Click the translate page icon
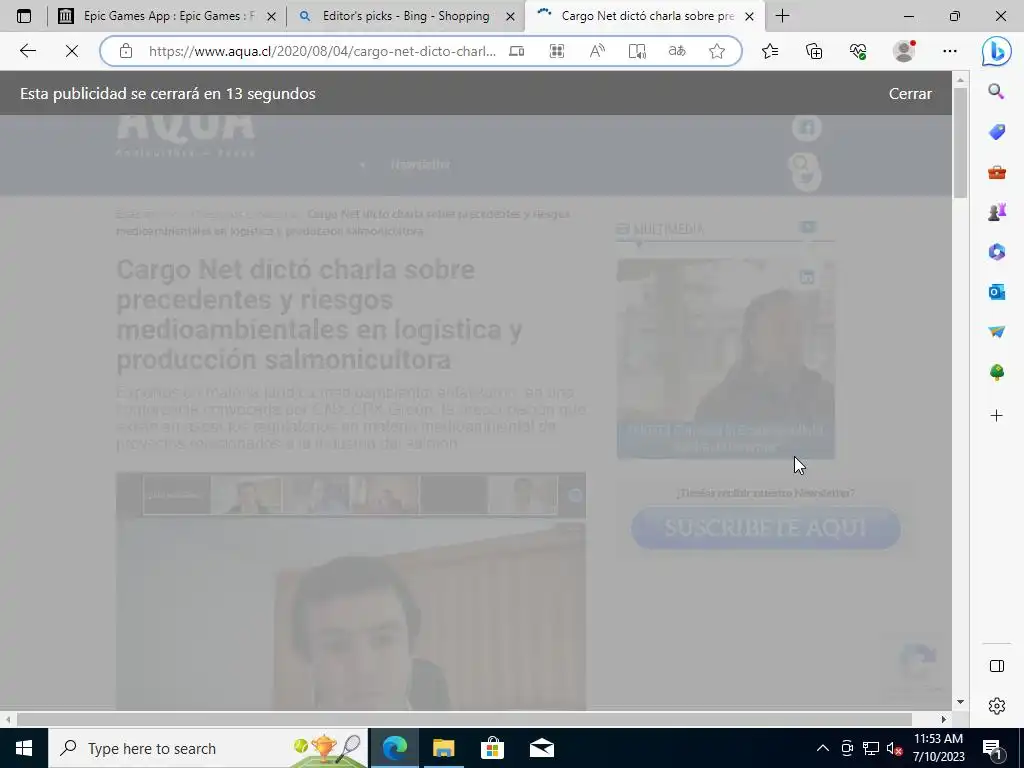Viewport: 1024px width, 768px height. point(677,51)
